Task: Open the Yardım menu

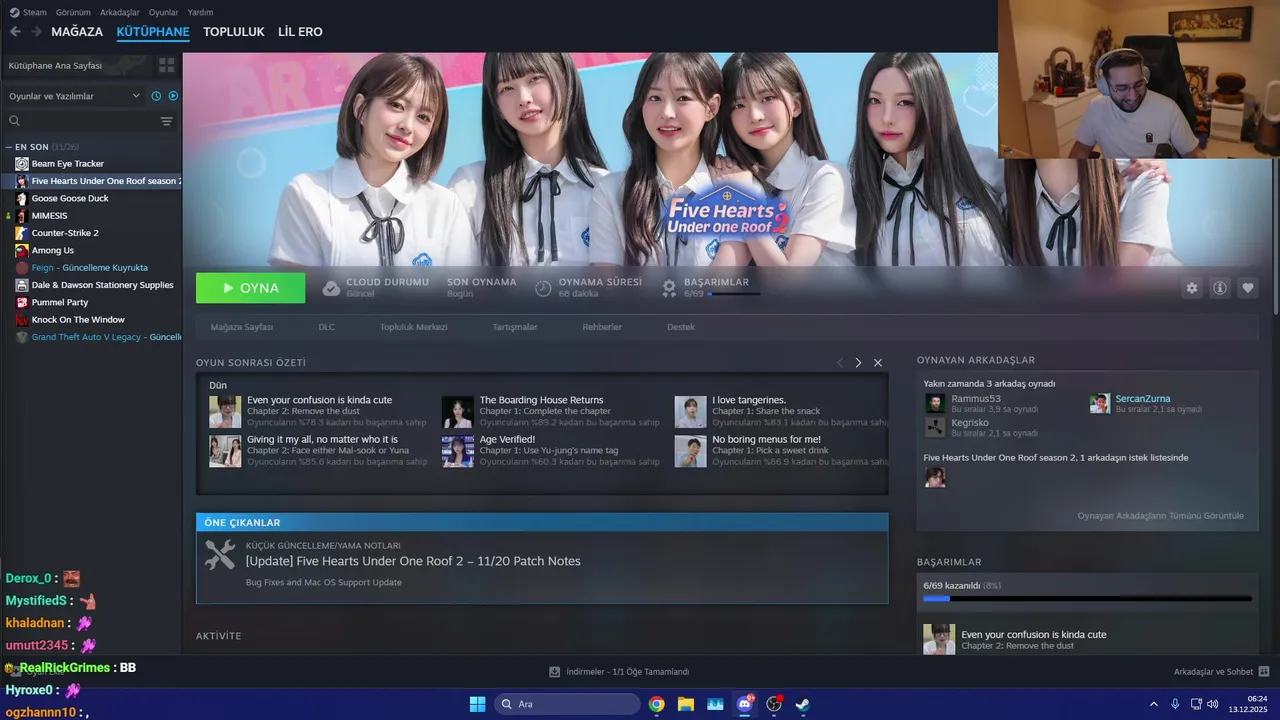Action: pyautogui.click(x=200, y=12)
